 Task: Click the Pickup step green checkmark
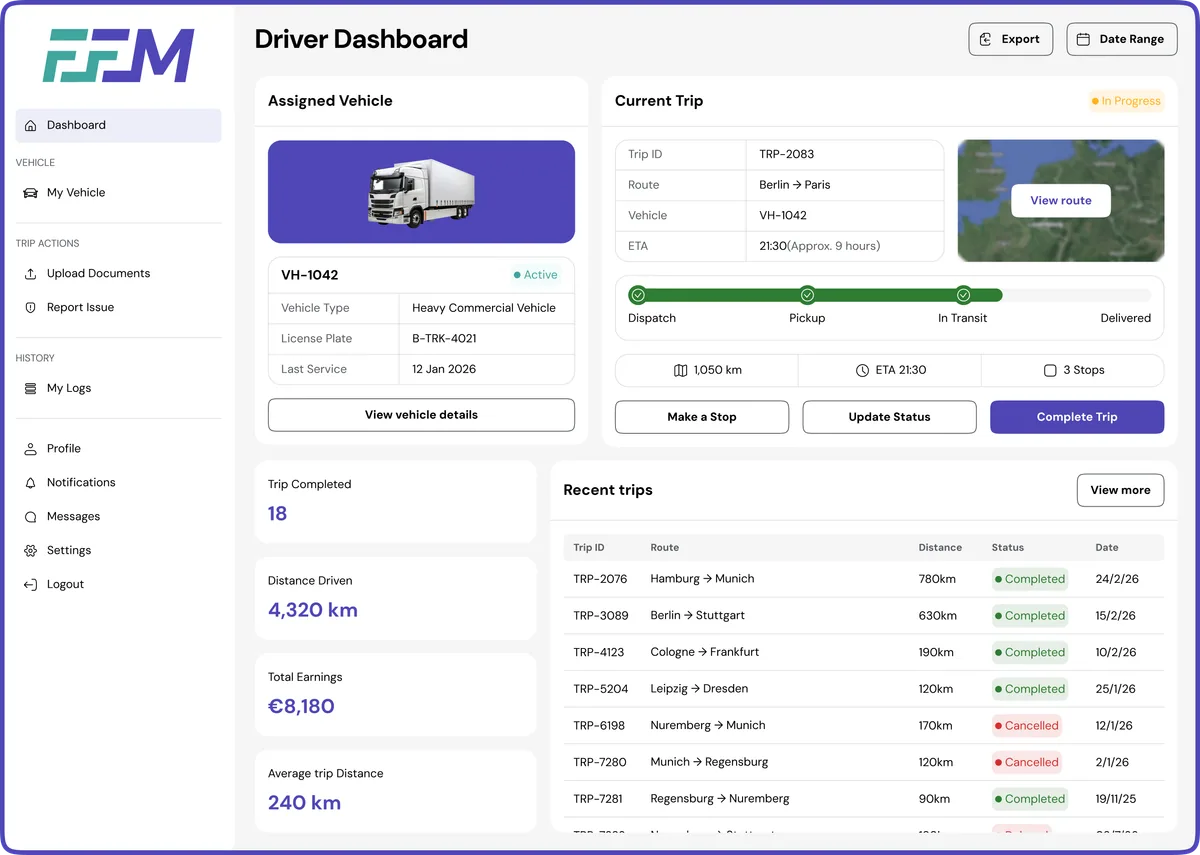(807, 295)
